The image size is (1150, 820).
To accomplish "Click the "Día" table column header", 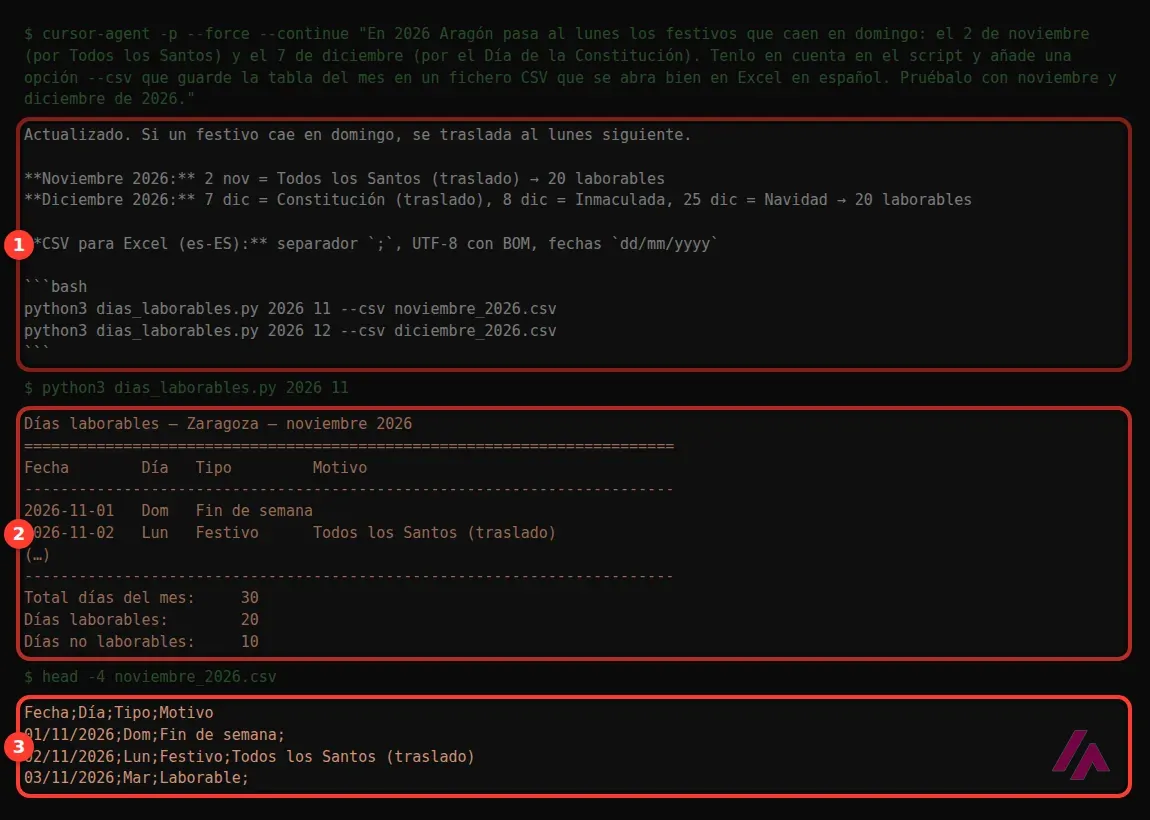I will [155, 468].
